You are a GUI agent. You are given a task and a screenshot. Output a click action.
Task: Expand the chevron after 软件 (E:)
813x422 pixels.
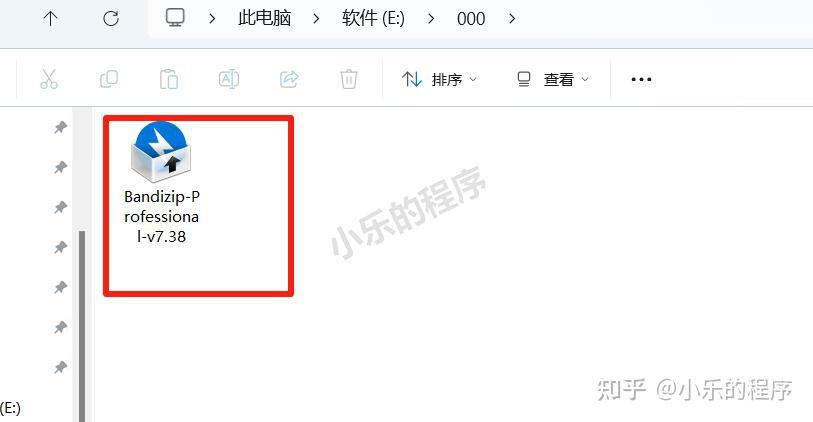point(431,19)
